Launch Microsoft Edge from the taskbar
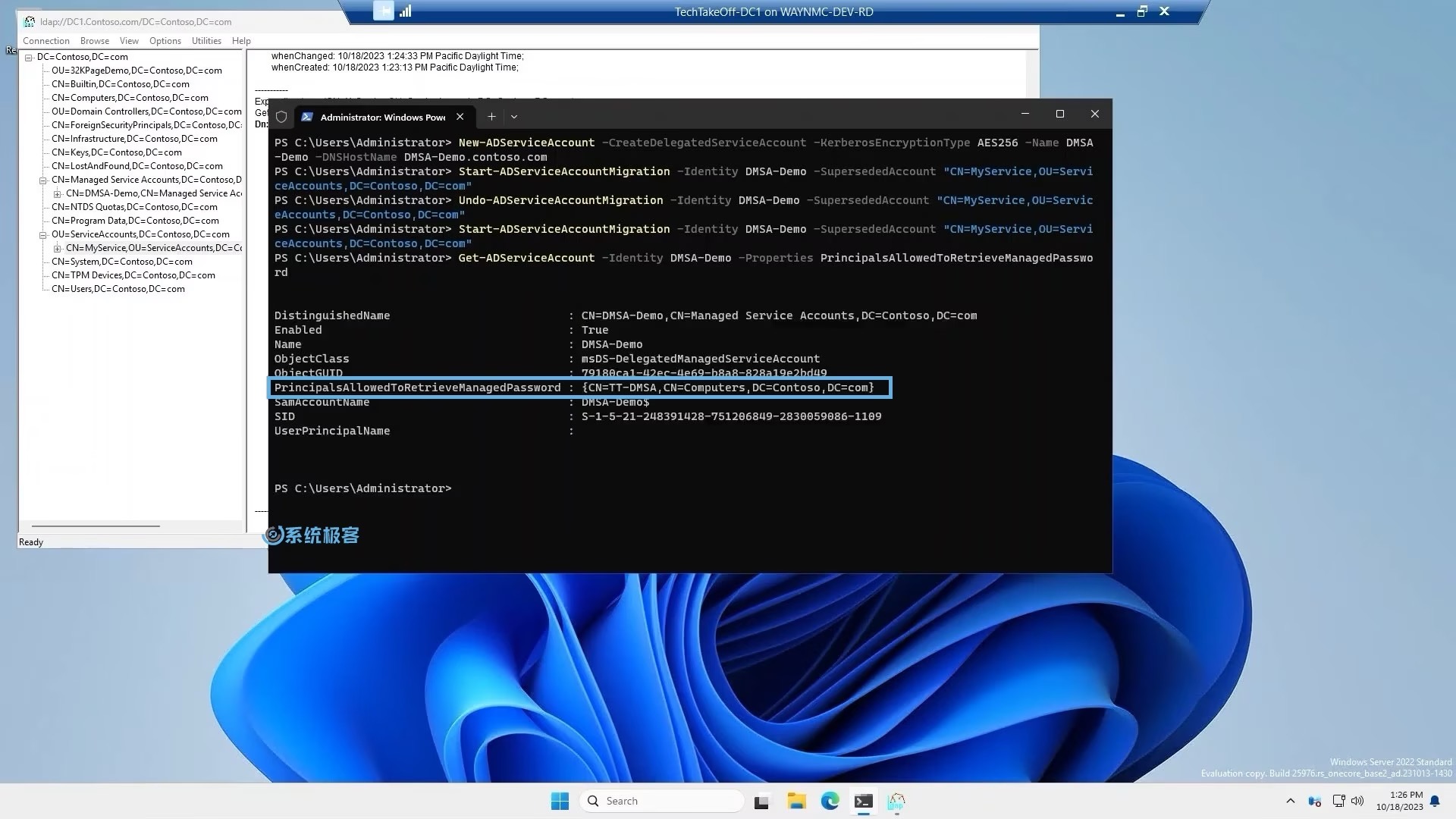The image size is (1456, 819). (830, 801)
